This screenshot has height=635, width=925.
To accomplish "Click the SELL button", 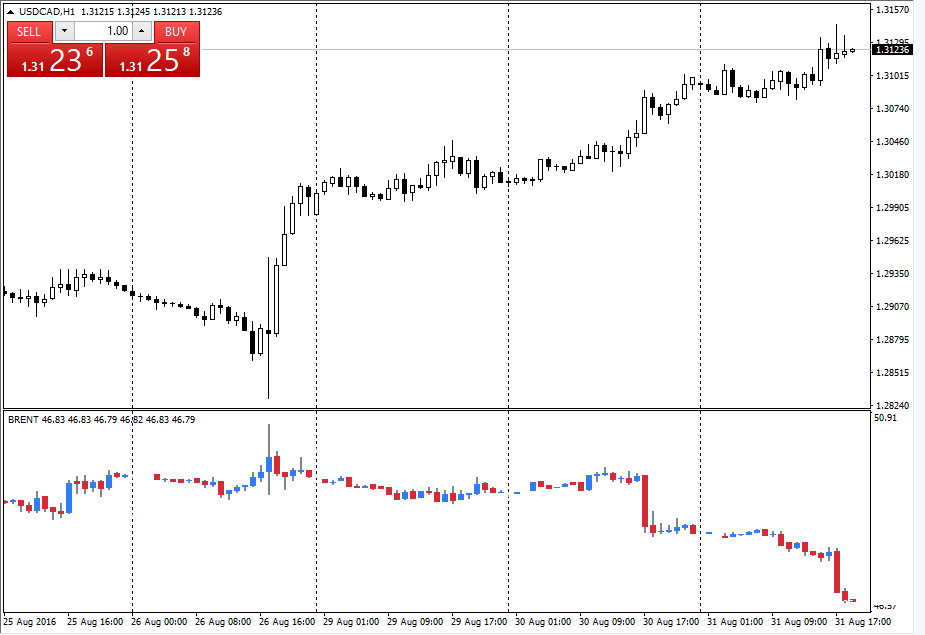I will click(29, 32).
